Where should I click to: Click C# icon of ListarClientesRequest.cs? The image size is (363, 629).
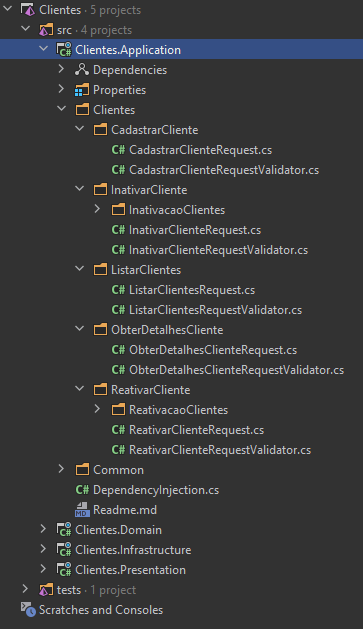tap(118, 290)
